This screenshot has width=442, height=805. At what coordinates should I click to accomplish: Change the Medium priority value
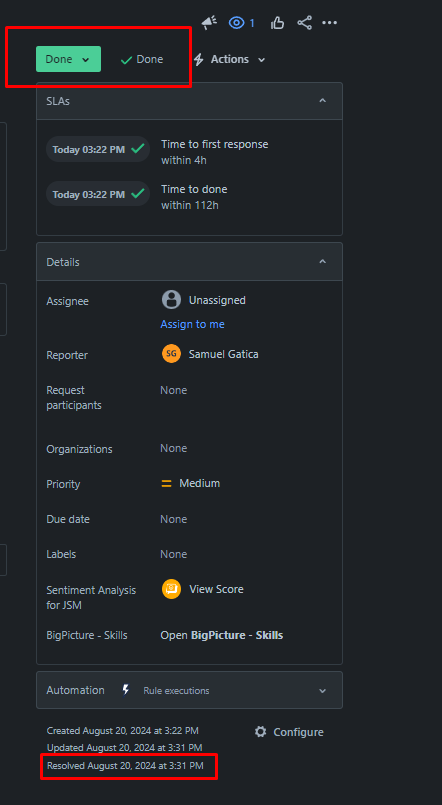click(190, 483)
